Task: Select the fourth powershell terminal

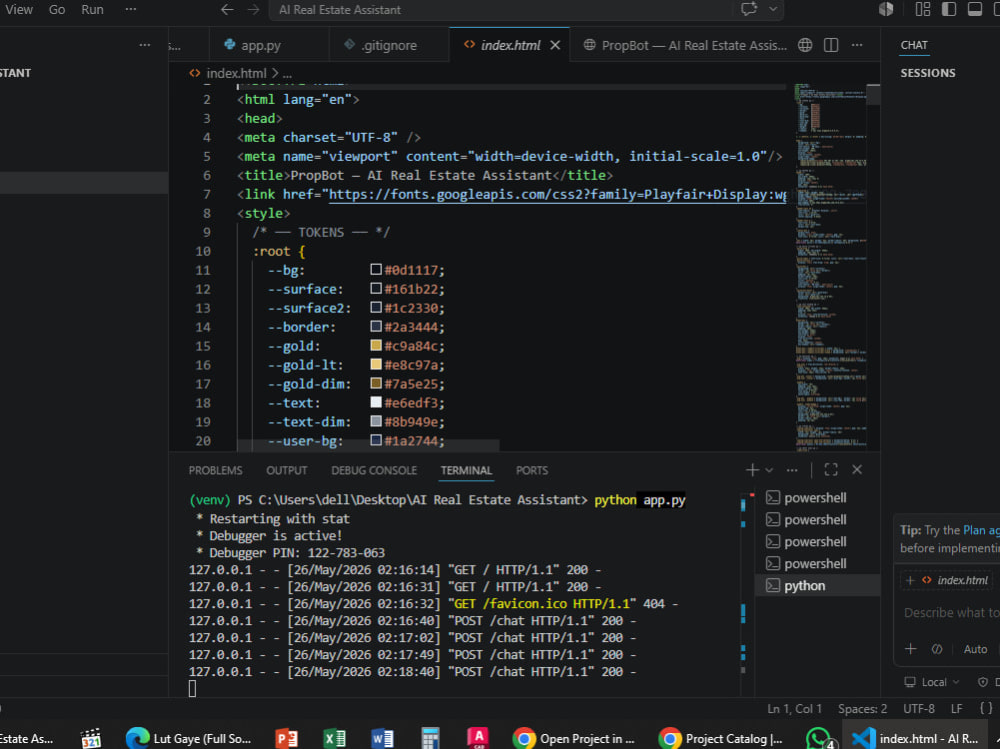Action: [818, 564]
